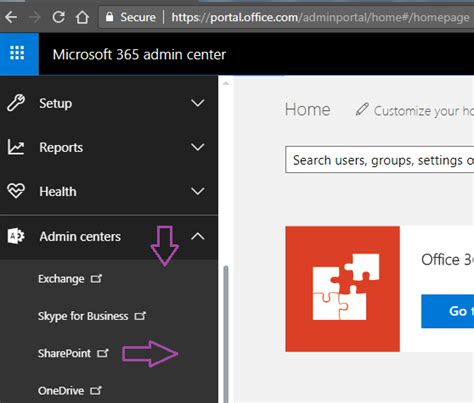Click the search users, groups, settings field
Image resolution: width=474 pixels, height=403 pixels.
(380, 160)
